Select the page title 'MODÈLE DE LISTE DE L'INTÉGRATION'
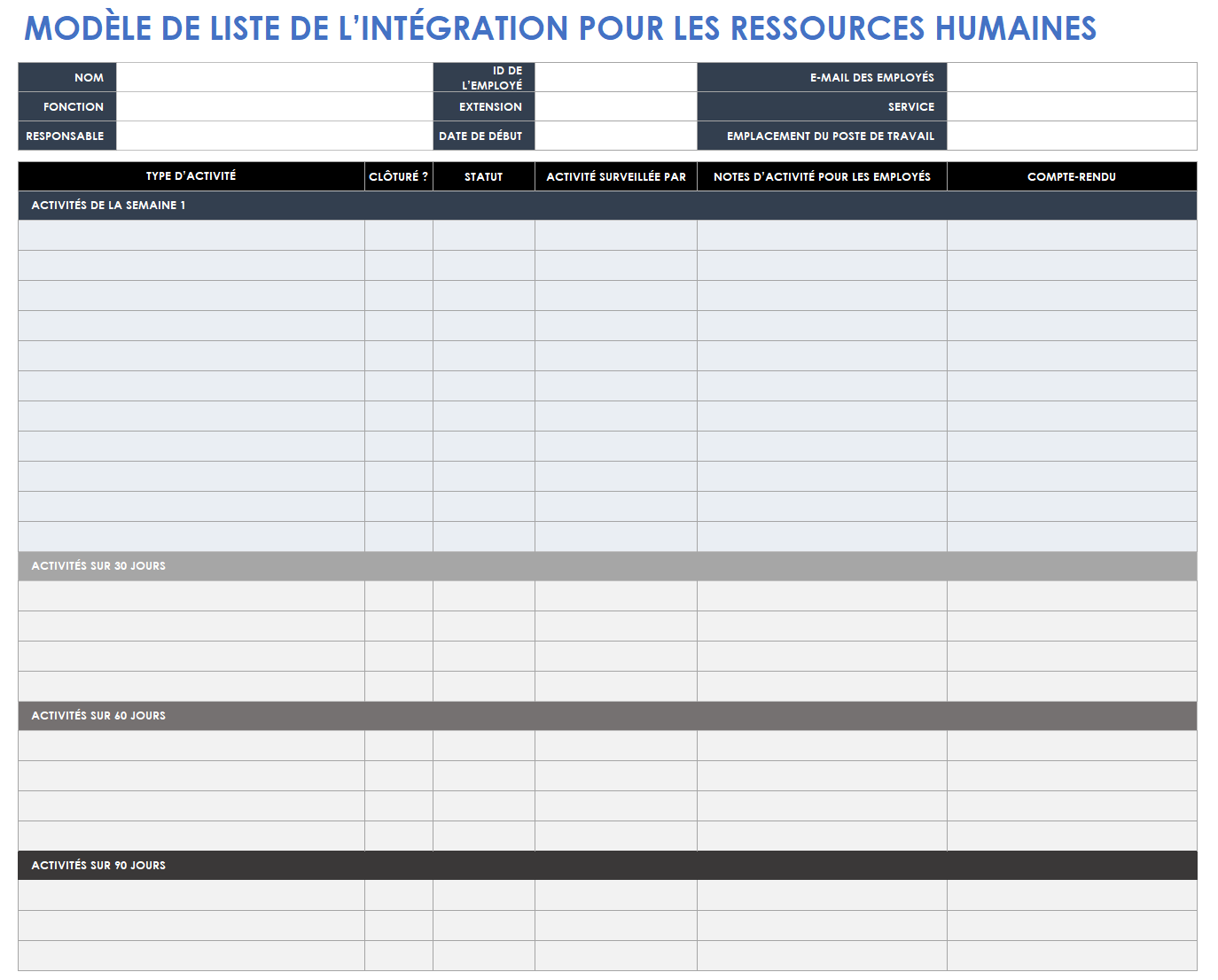The image size is (1218, 980). pos(296,28)
